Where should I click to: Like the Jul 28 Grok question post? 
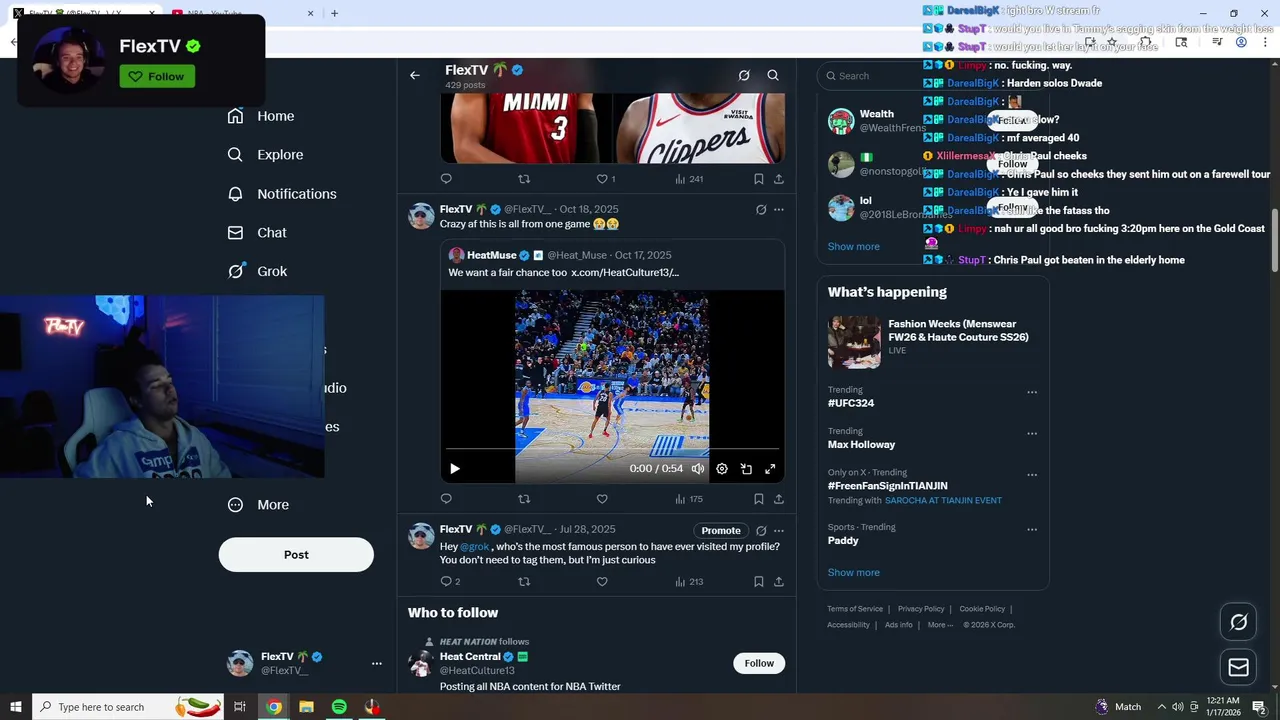click(602, 582)
